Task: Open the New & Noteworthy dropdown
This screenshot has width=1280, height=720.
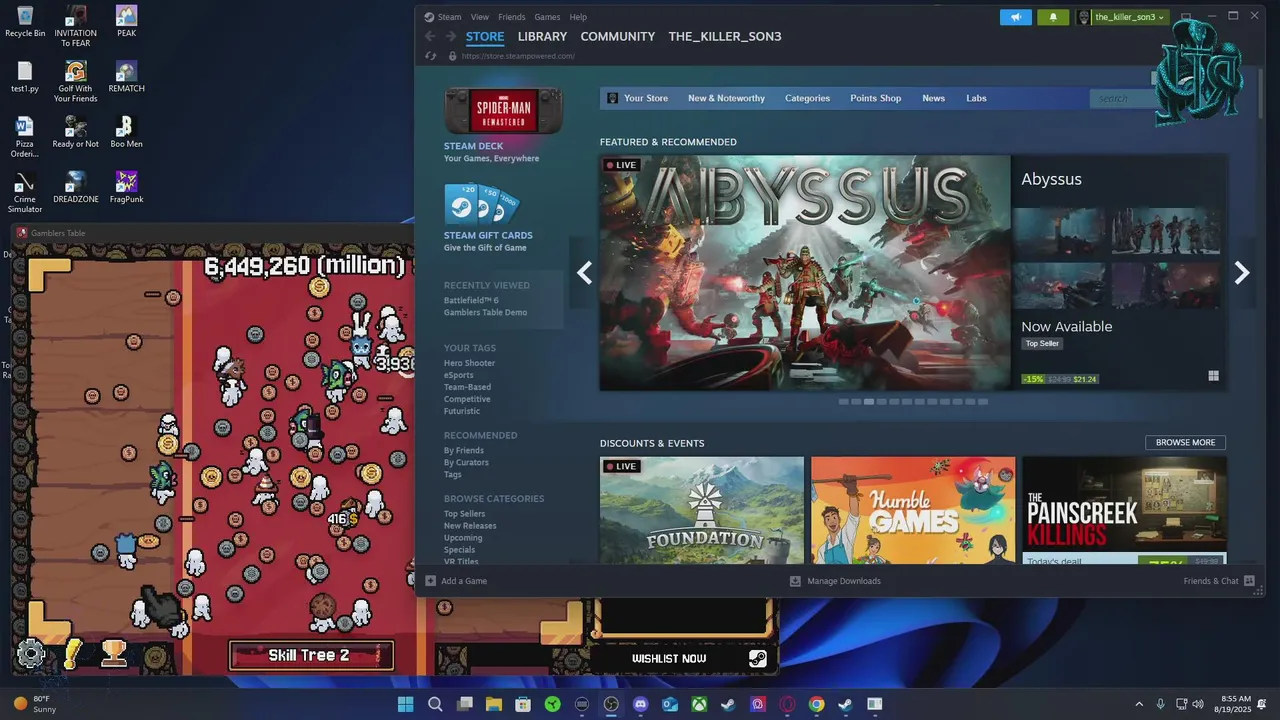Action: [x=726, y=98]
